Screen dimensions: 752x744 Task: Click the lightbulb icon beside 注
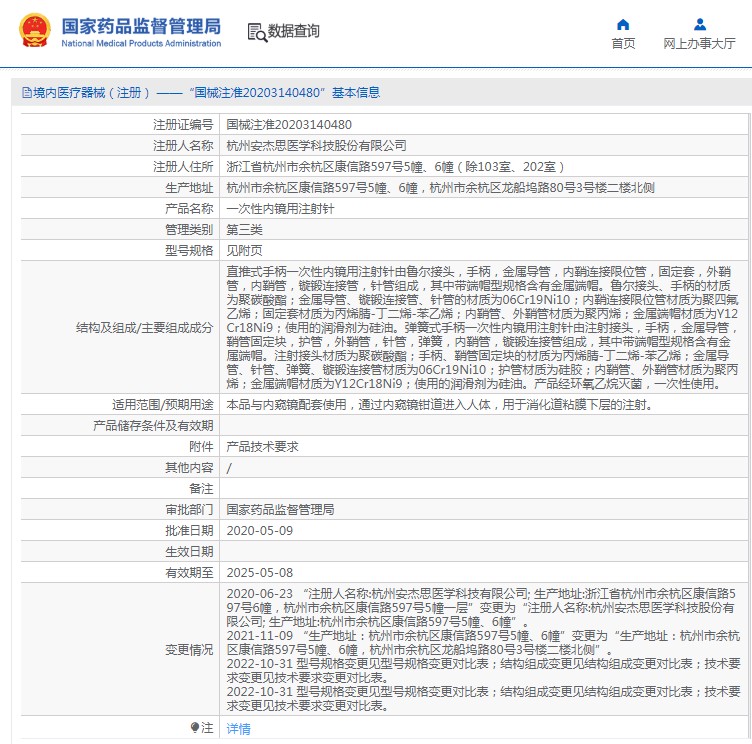coord(194,728)
